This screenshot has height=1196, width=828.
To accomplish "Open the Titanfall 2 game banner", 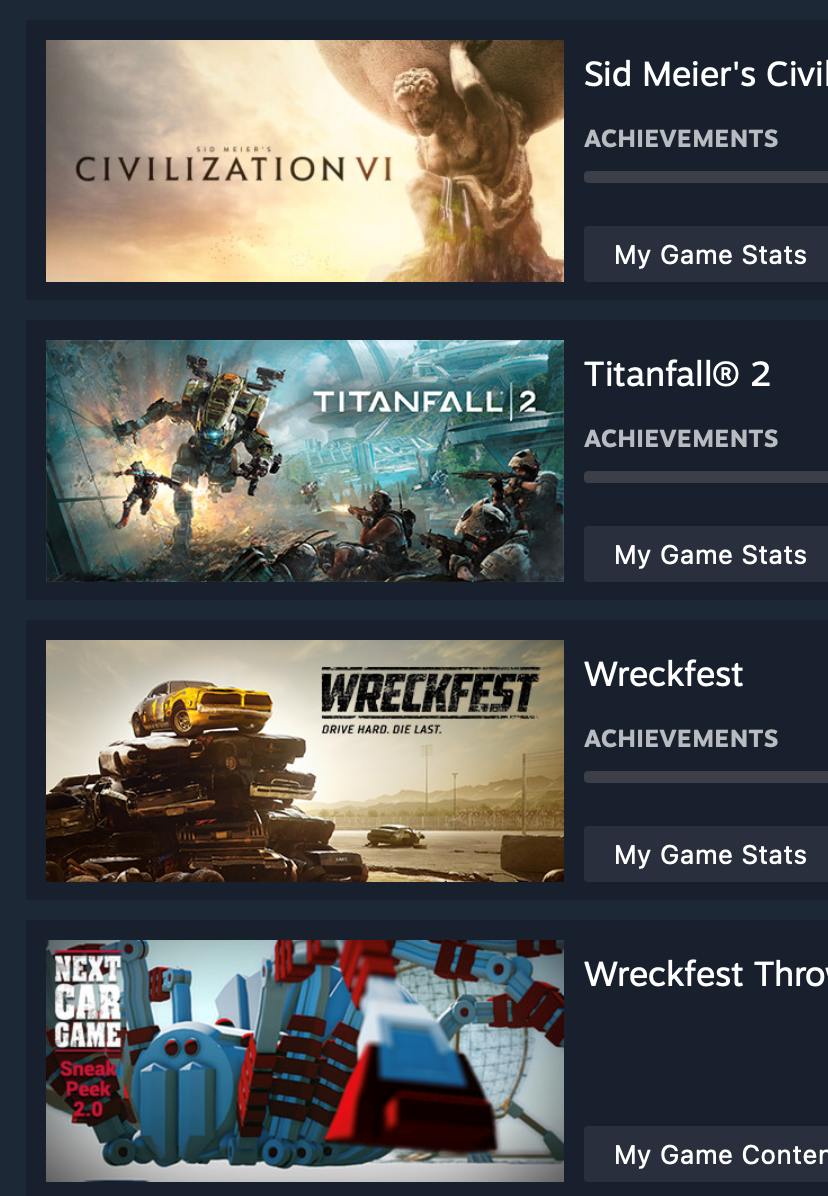I will click(305, 461).
